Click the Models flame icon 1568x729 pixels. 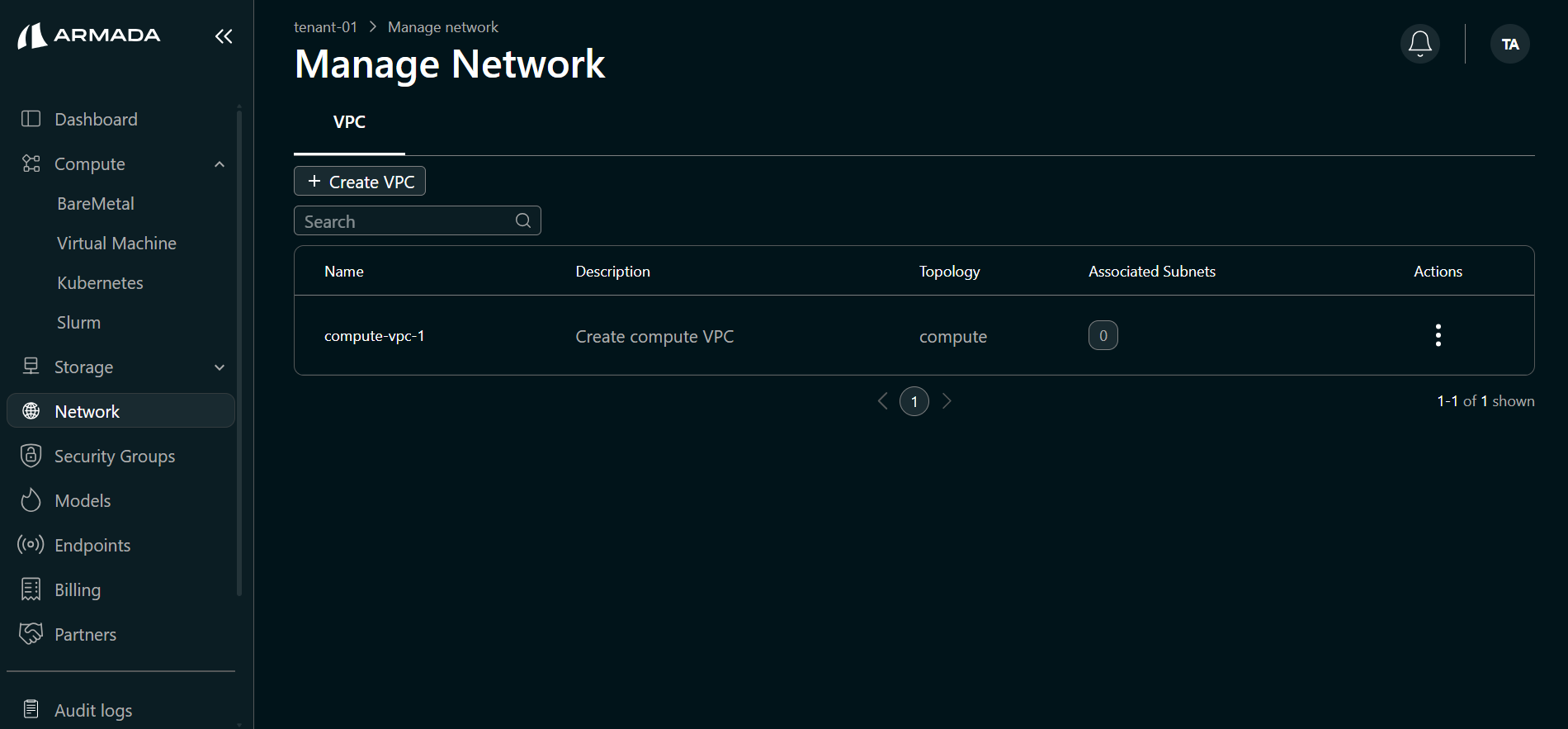31,500
